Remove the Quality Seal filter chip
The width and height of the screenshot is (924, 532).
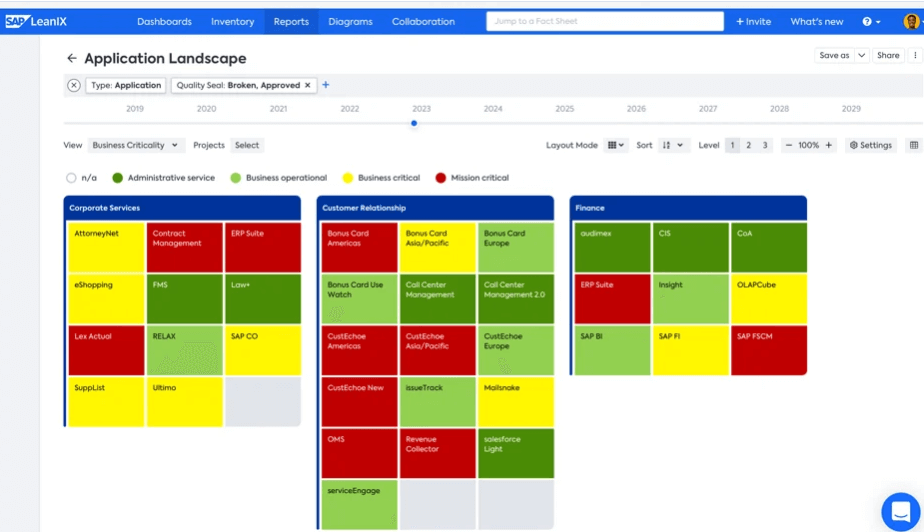click(x=308, y=86)
